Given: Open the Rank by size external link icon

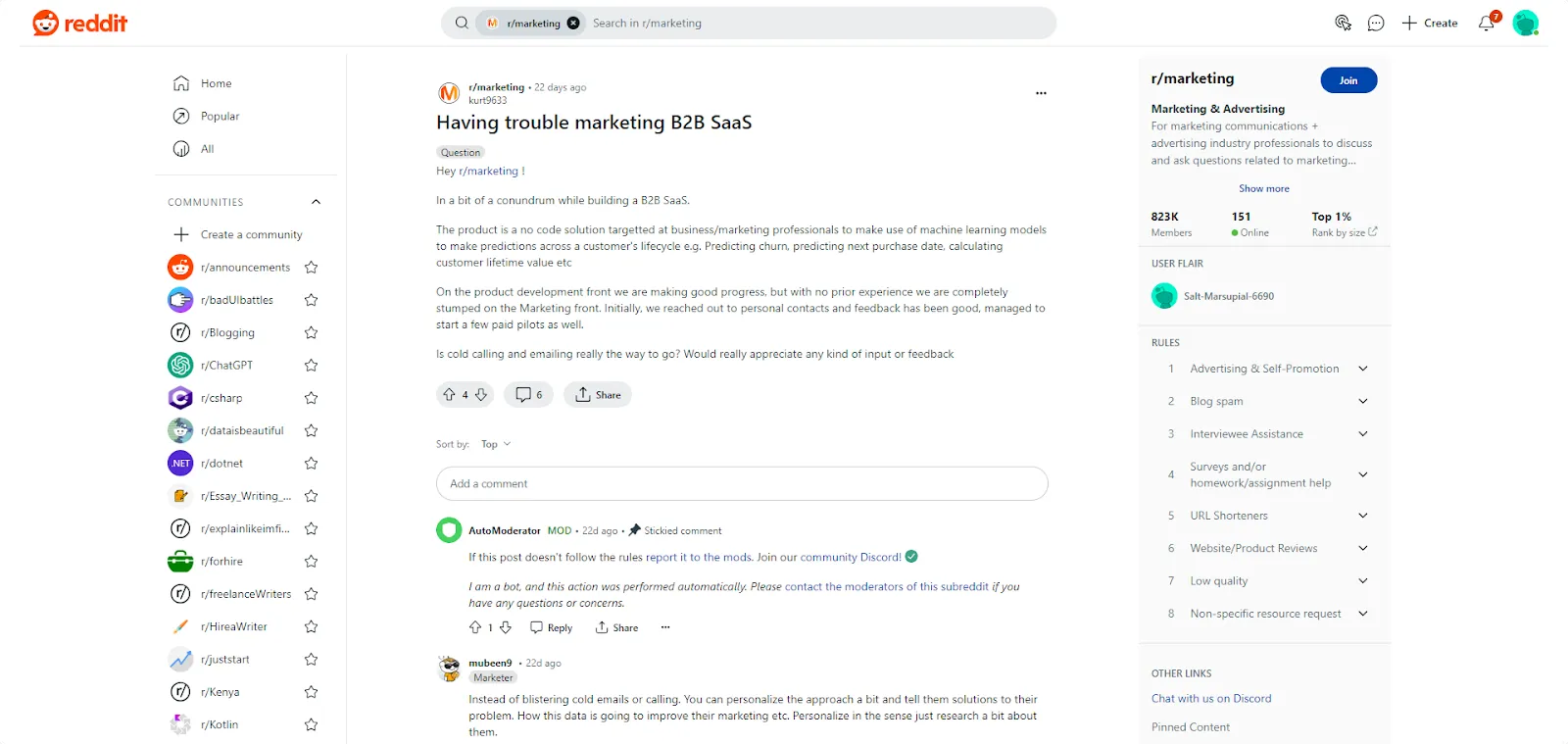Looking at the screenshot, I should (x=1373, y=232).
